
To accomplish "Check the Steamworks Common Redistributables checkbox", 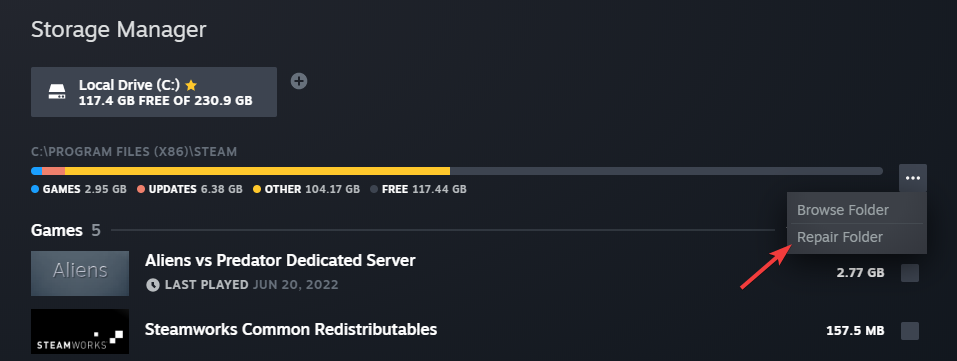I will coord(909,331).
